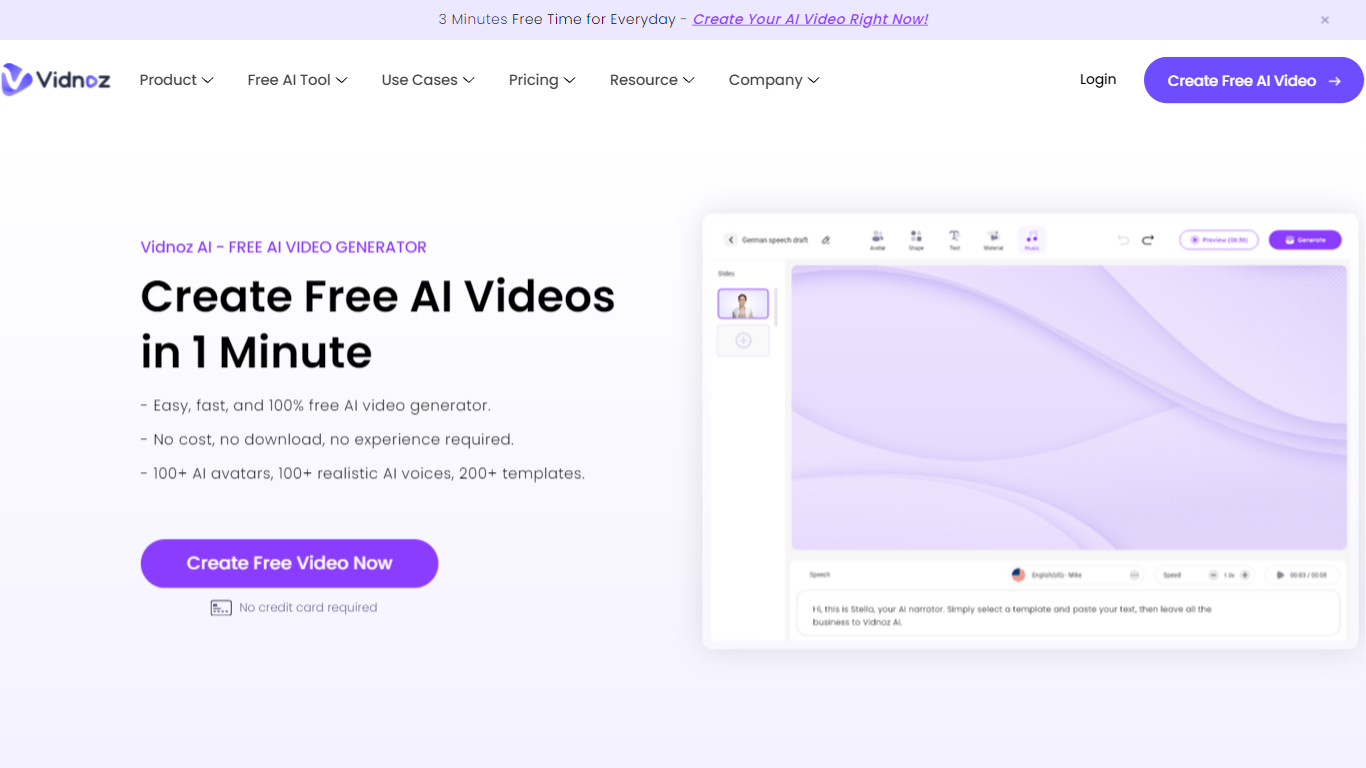The image size is (1366, 768).
Task: Expand the Free AI Tool dropdown
Action: pyautogui.click(x=297, y=80)
